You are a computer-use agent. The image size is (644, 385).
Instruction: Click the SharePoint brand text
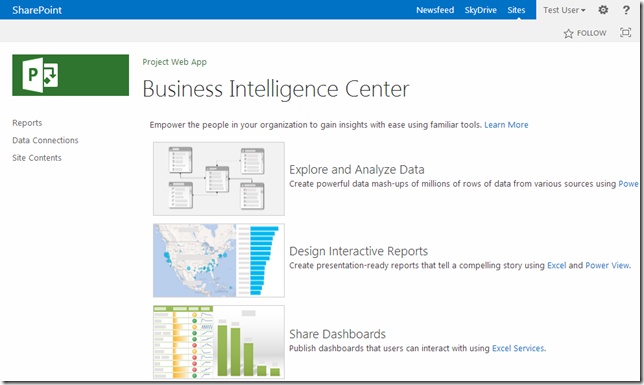37,10
